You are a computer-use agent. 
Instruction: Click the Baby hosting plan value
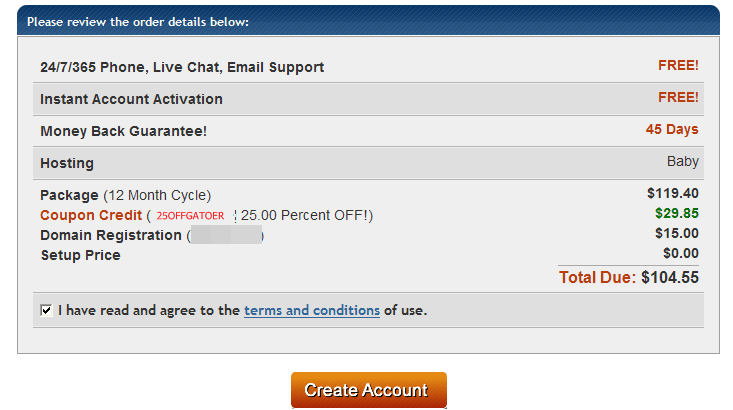coord(682,161)
